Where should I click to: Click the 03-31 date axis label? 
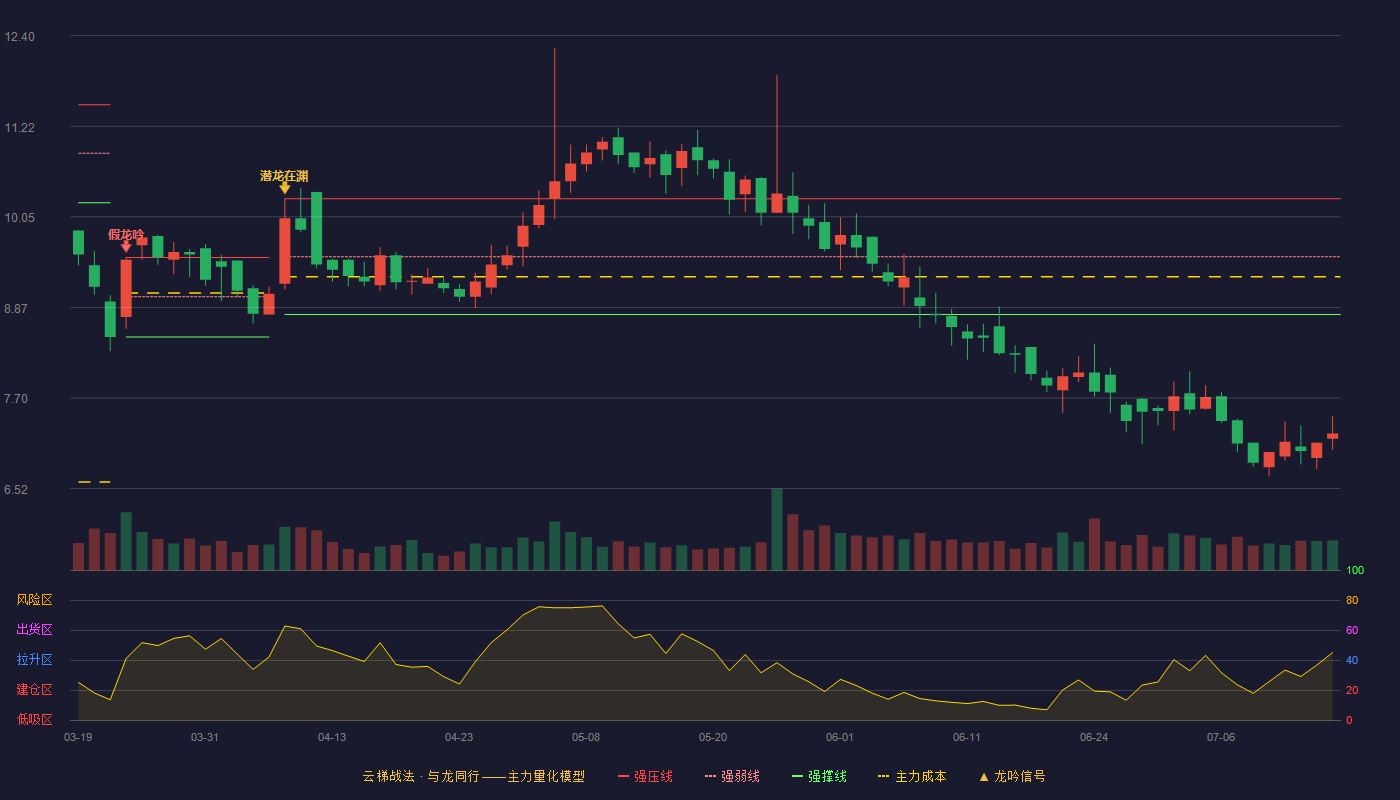205,737
